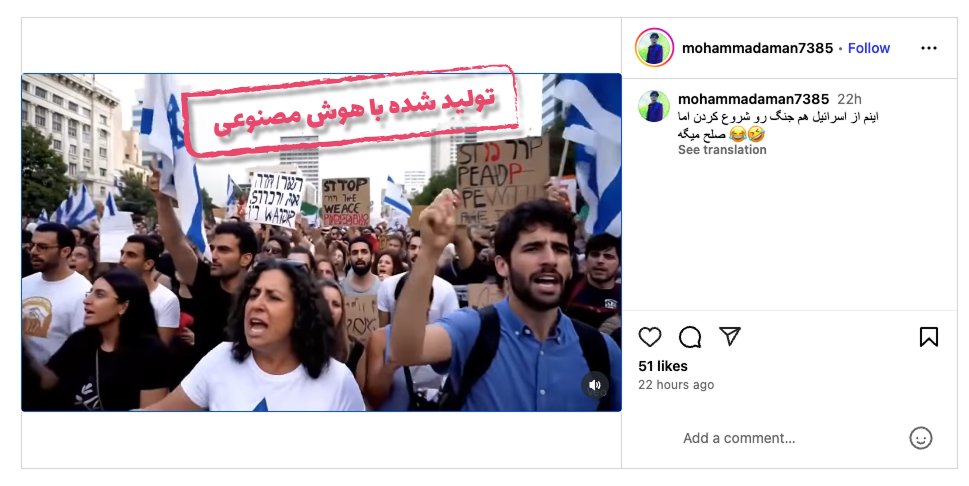Open mohammadaman7385 username in the post header
Image resolution: width=969 pixels, height=486 pixels.
757,48
